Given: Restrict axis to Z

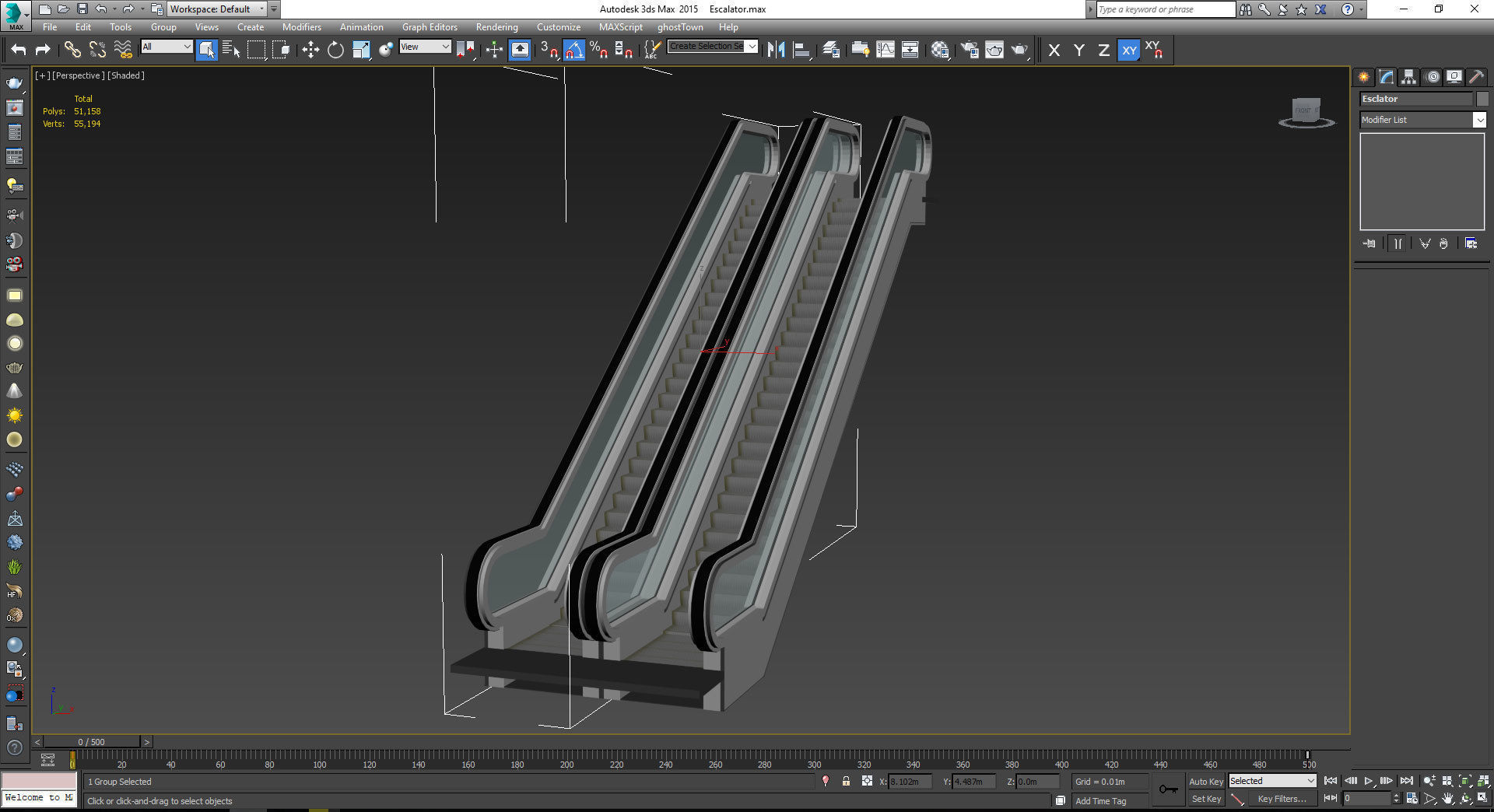Looking at the screenshot, I should point(1103,51).
